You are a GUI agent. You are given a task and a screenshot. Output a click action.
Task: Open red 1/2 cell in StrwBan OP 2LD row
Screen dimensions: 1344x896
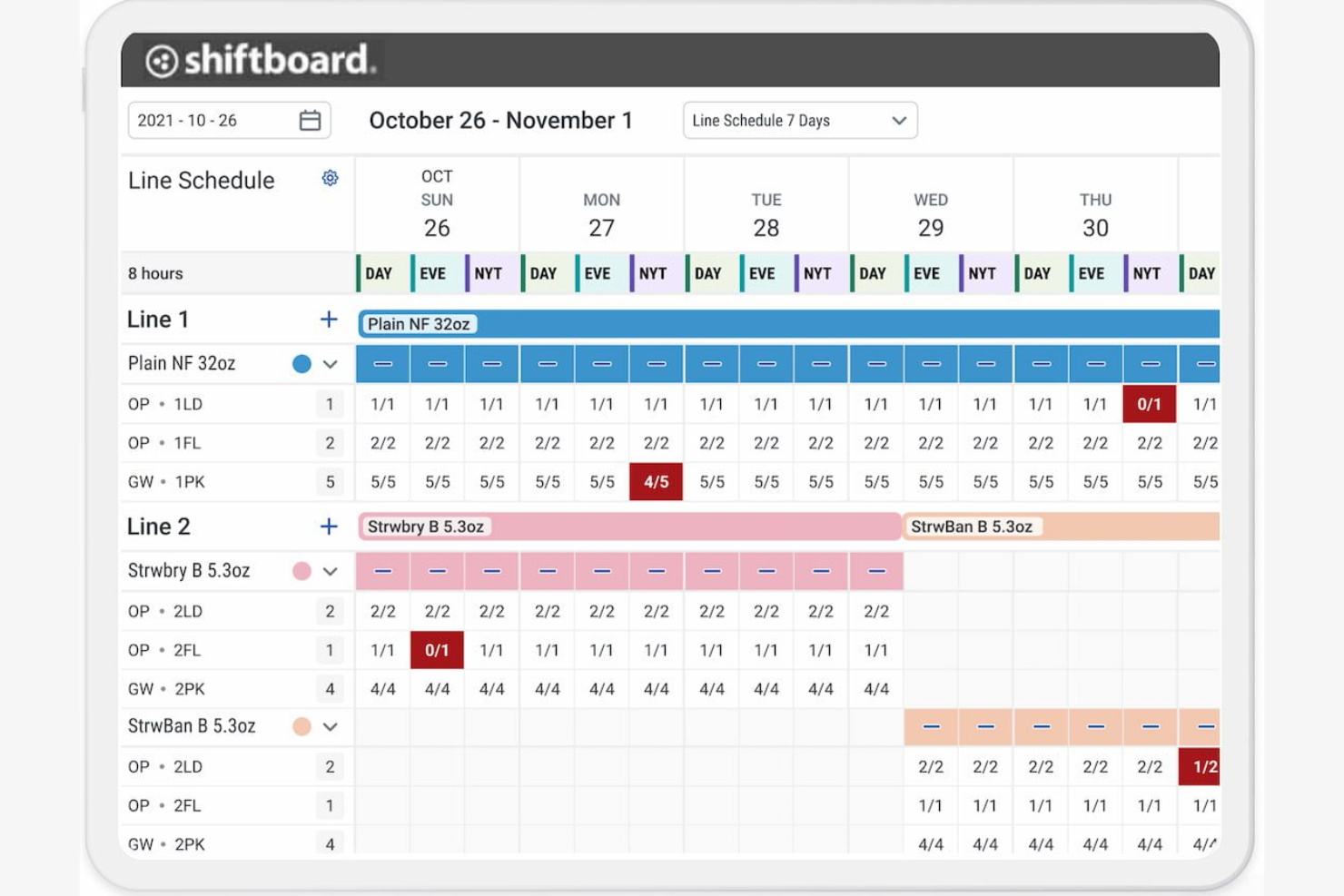tap(1200, 767)
